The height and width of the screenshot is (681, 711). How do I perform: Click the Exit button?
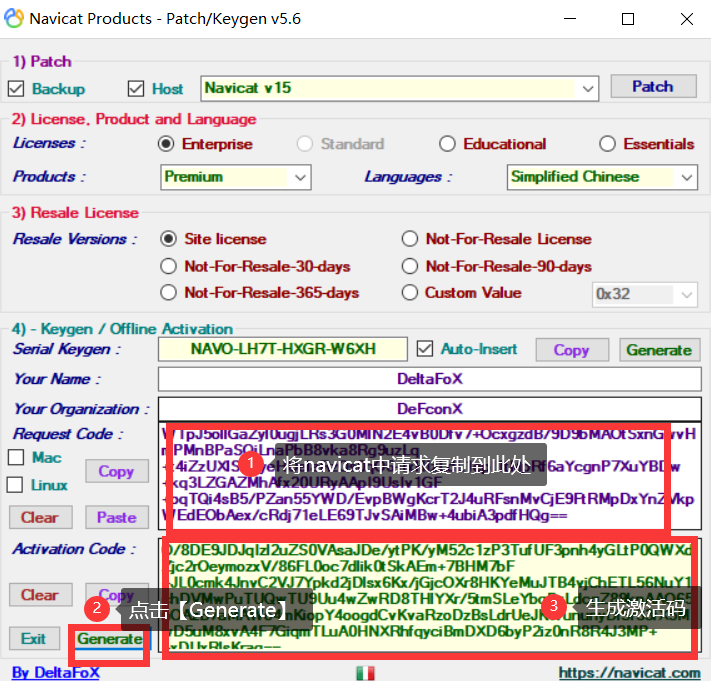point(34,638)
